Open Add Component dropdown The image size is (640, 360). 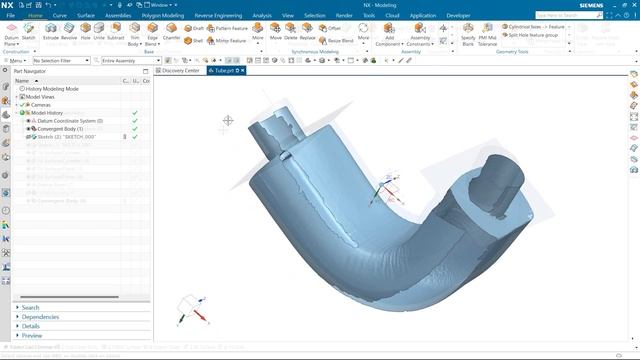coord(402,44)
